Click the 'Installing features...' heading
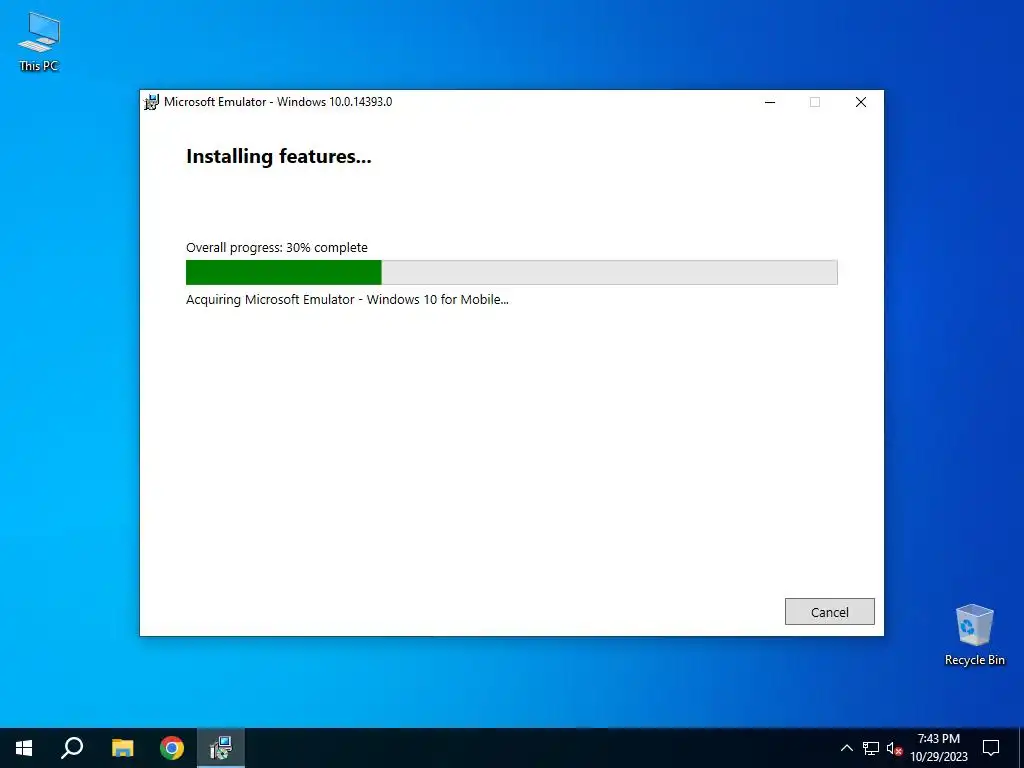 [x=279, y=157]
